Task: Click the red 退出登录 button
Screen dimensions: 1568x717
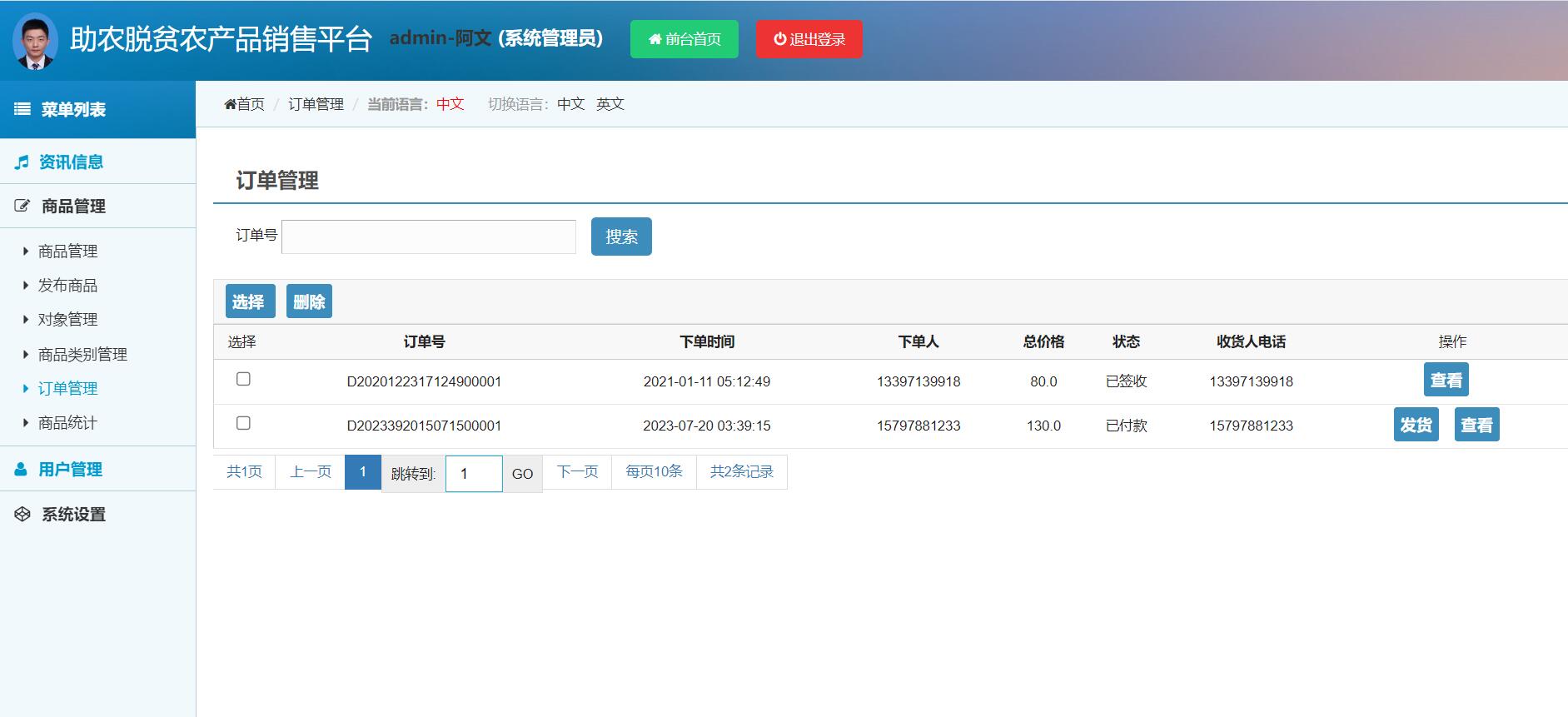Action: click(x=809, y=39)
